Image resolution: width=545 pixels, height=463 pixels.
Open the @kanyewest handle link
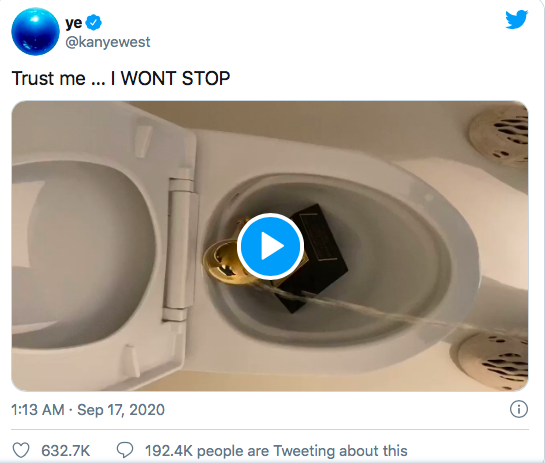tap(108, 42)
